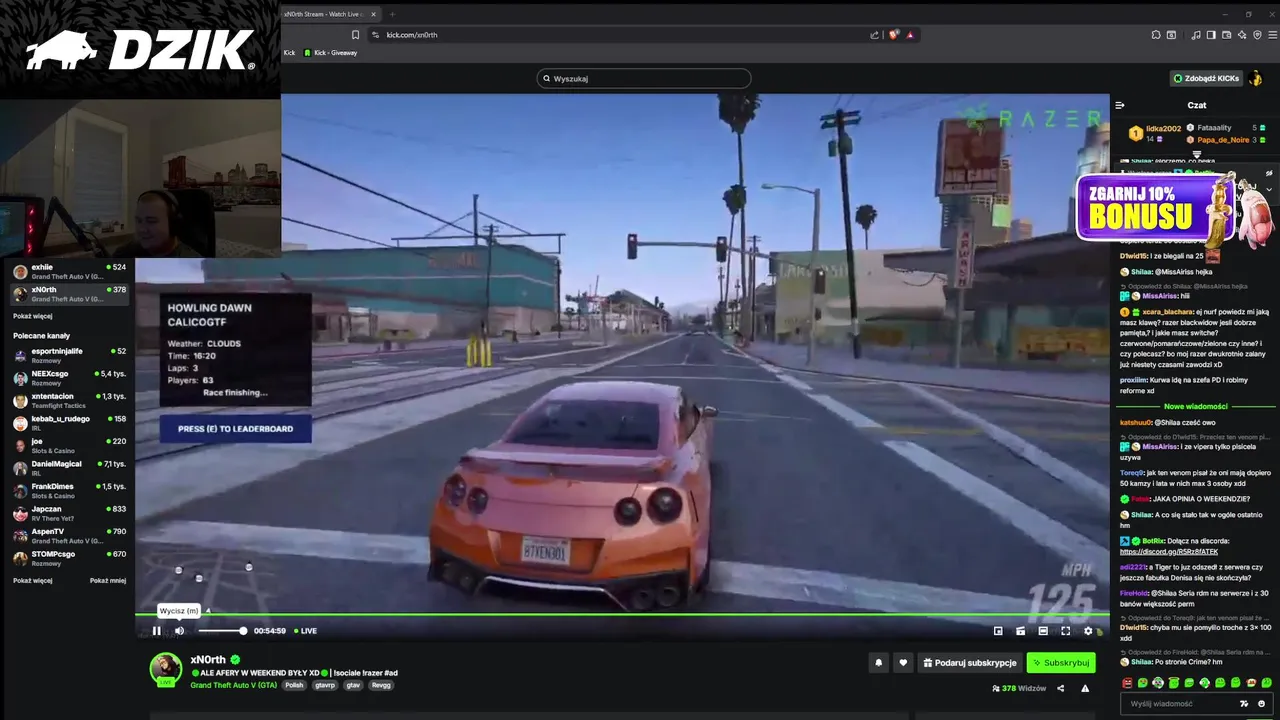The height and width of the screenshot is (720, 1280).
Task: Open Japczan recommended channel
Action: click(70, 513)
